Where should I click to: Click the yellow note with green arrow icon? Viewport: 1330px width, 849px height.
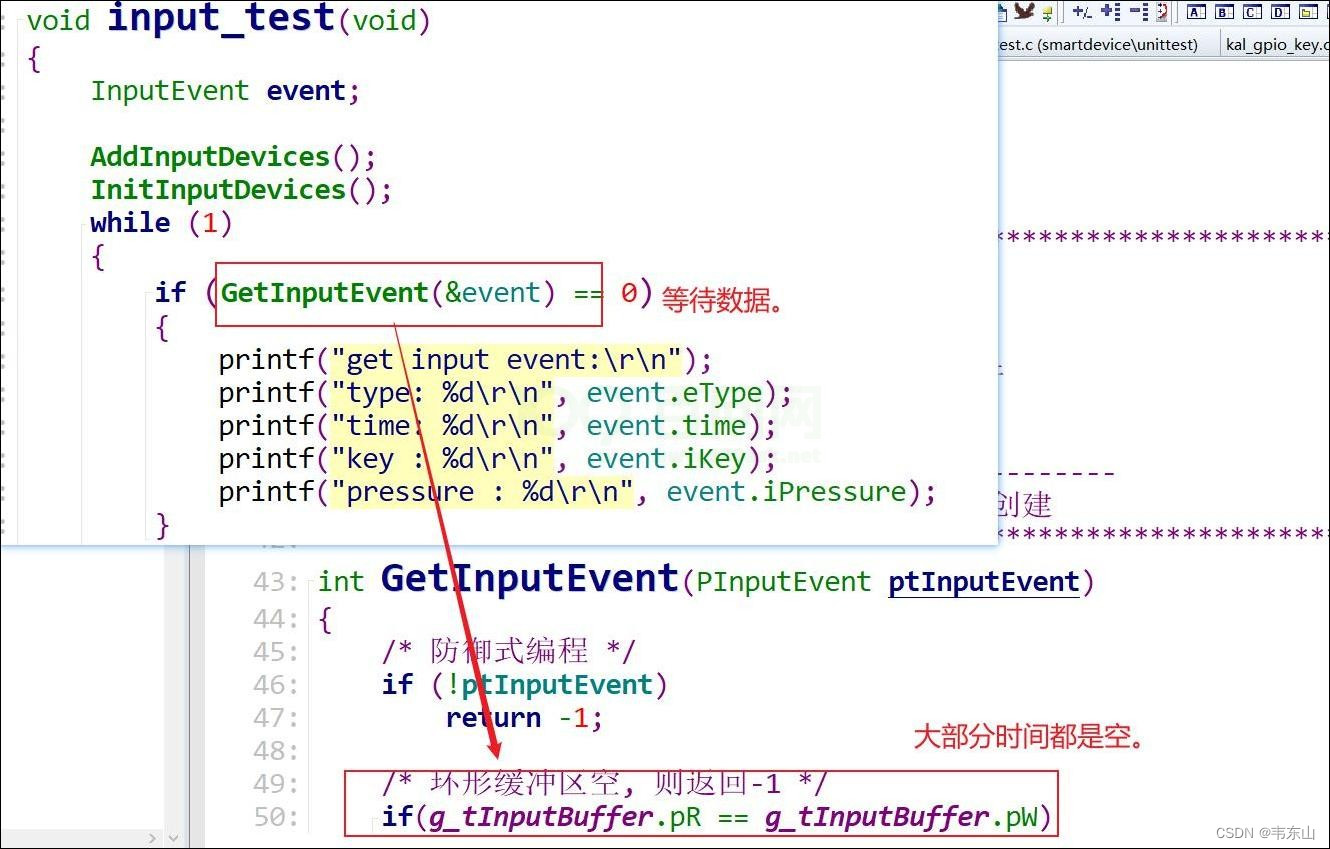pos(1047,13)
